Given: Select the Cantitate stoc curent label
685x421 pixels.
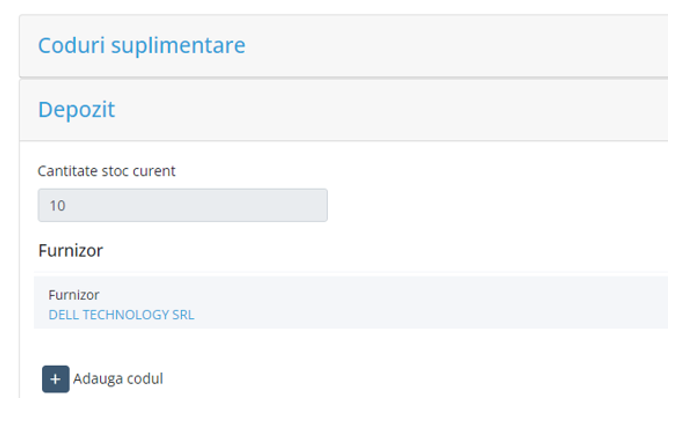Looking at the screenshot, I should pyautogui.click(x=106, y=171).
